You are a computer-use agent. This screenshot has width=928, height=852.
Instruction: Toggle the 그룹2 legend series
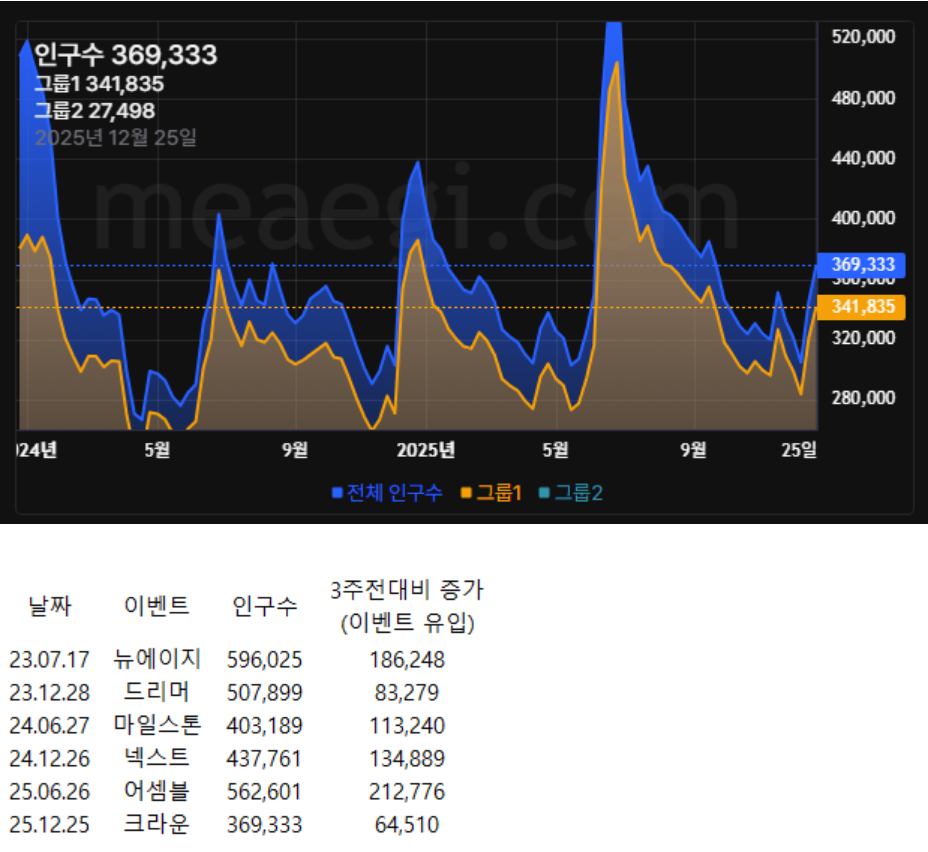(571, 493)
